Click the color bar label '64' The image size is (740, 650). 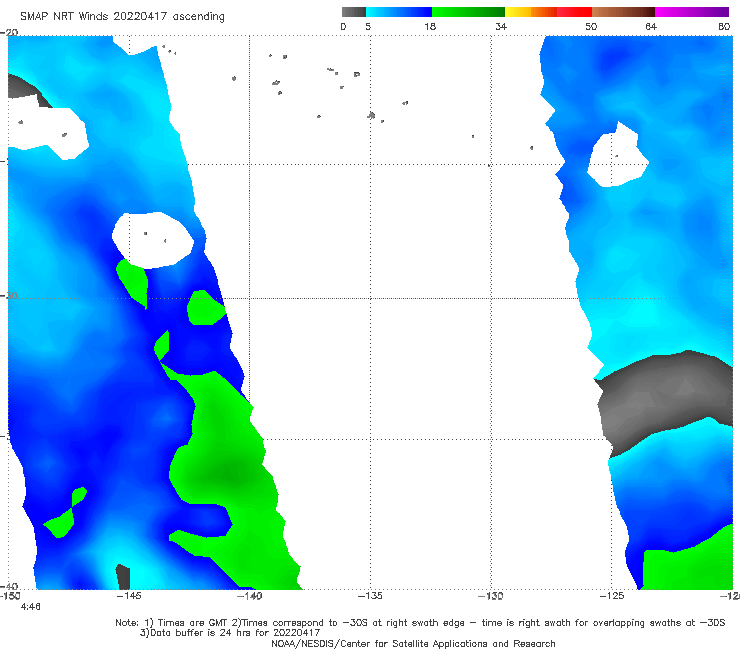651,26
